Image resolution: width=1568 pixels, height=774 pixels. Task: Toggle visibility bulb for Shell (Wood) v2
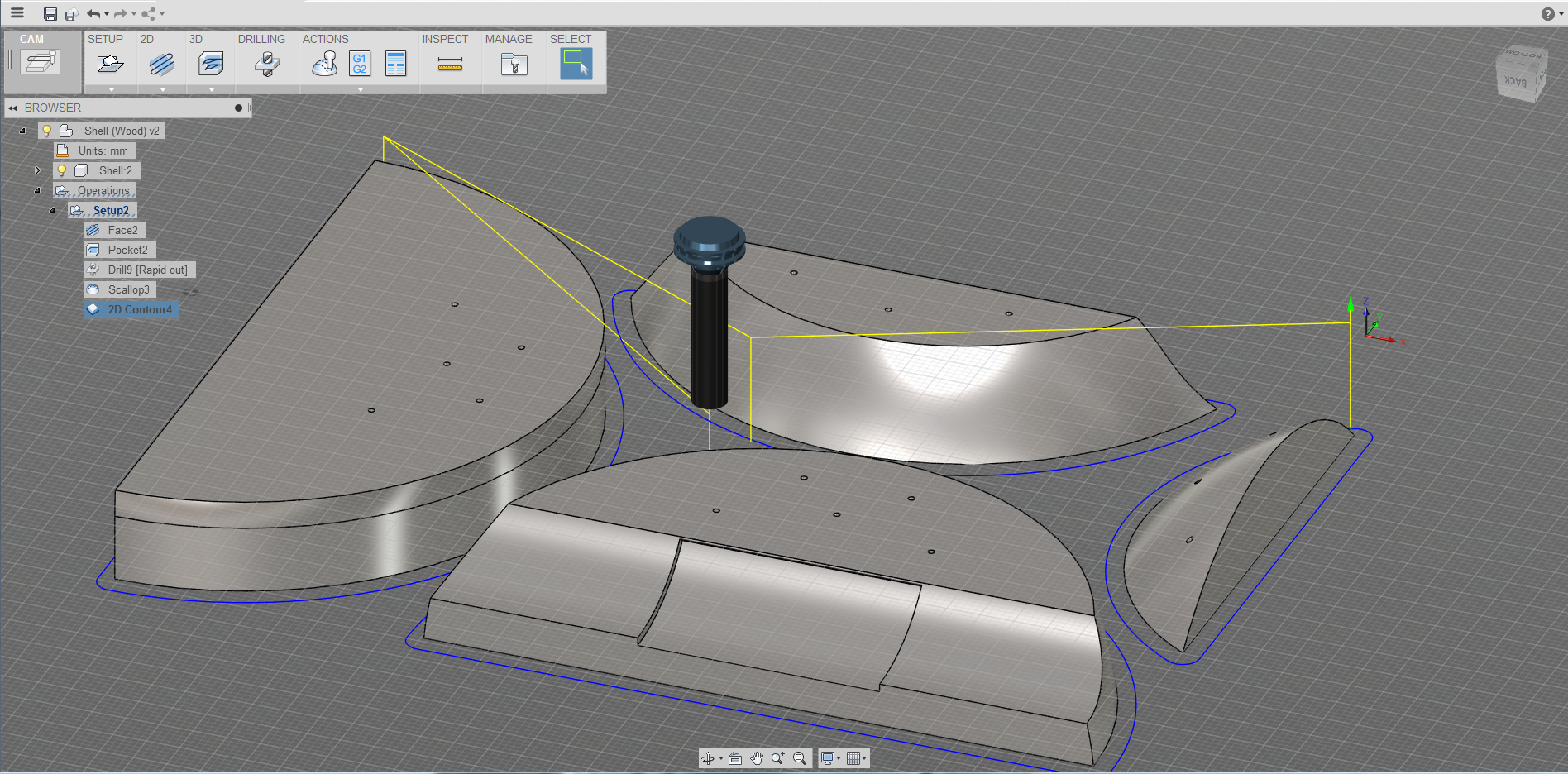(47, 131)
